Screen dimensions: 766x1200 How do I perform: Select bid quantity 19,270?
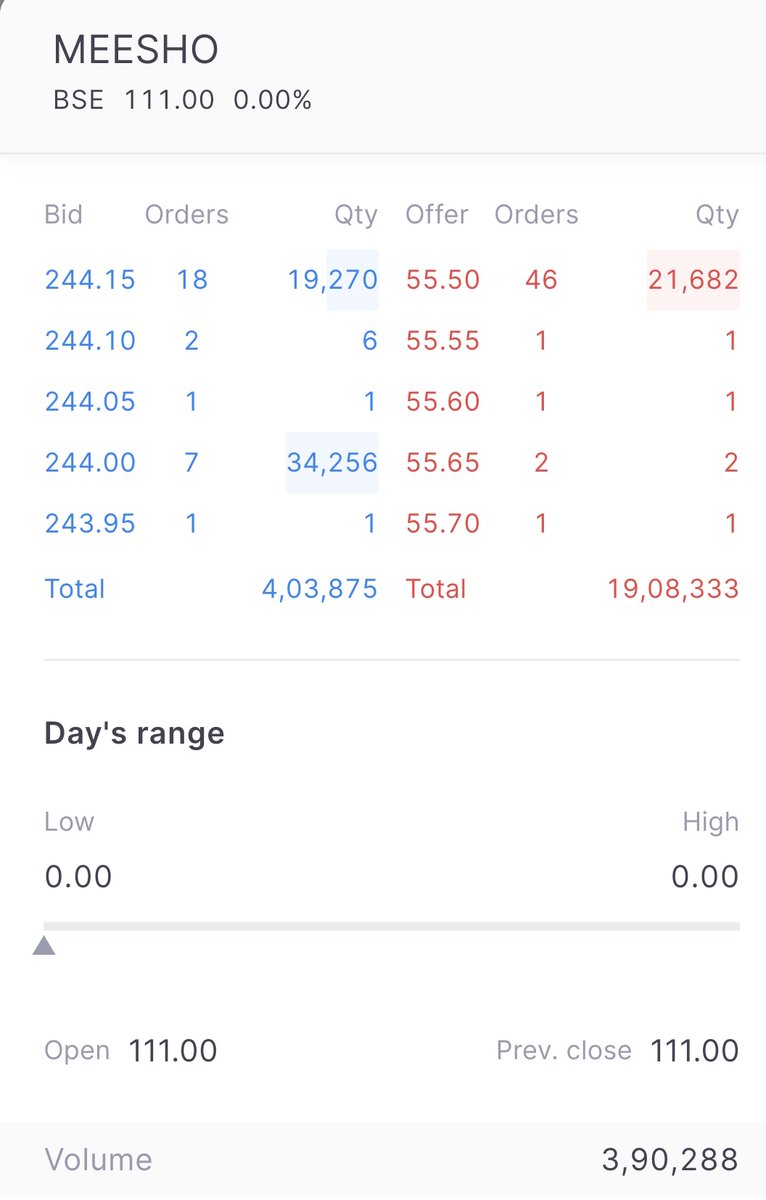point(333,280)
